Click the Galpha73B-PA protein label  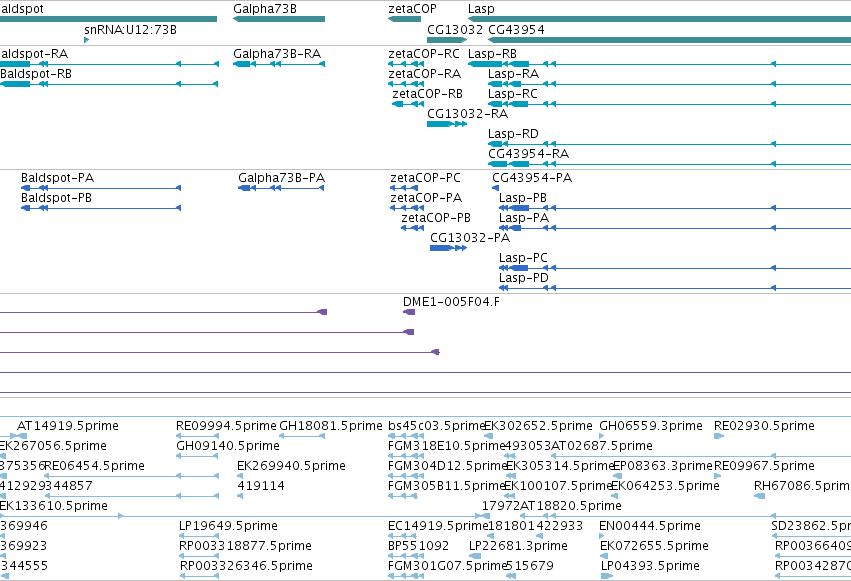(x=282, y=178)
